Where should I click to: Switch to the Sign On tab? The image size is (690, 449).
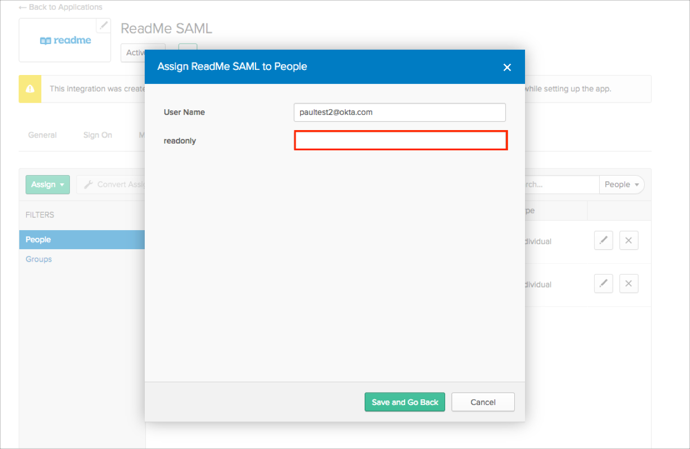point(97,134)
